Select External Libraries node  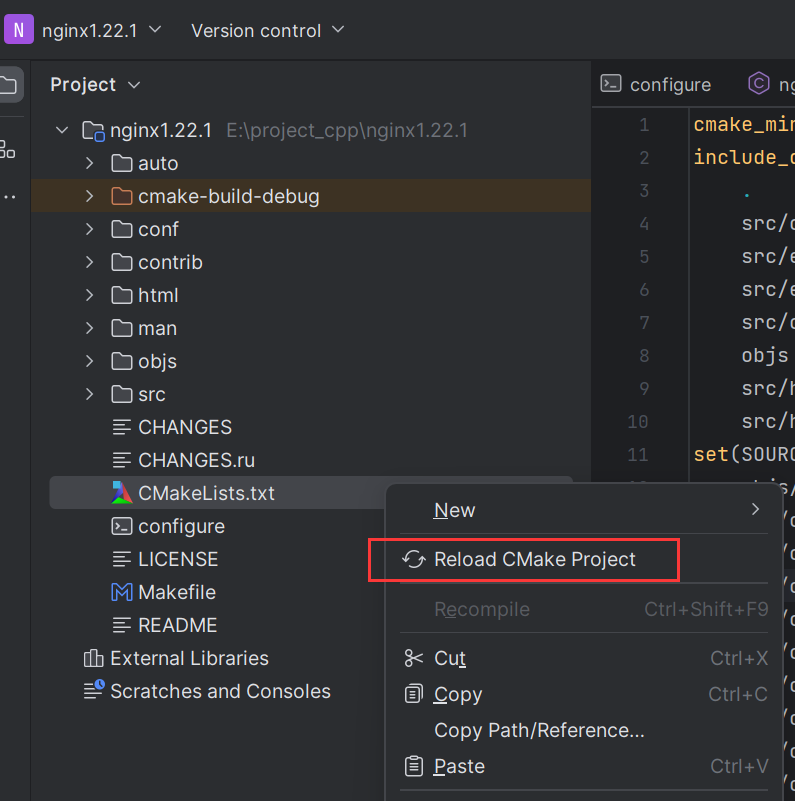190,658
